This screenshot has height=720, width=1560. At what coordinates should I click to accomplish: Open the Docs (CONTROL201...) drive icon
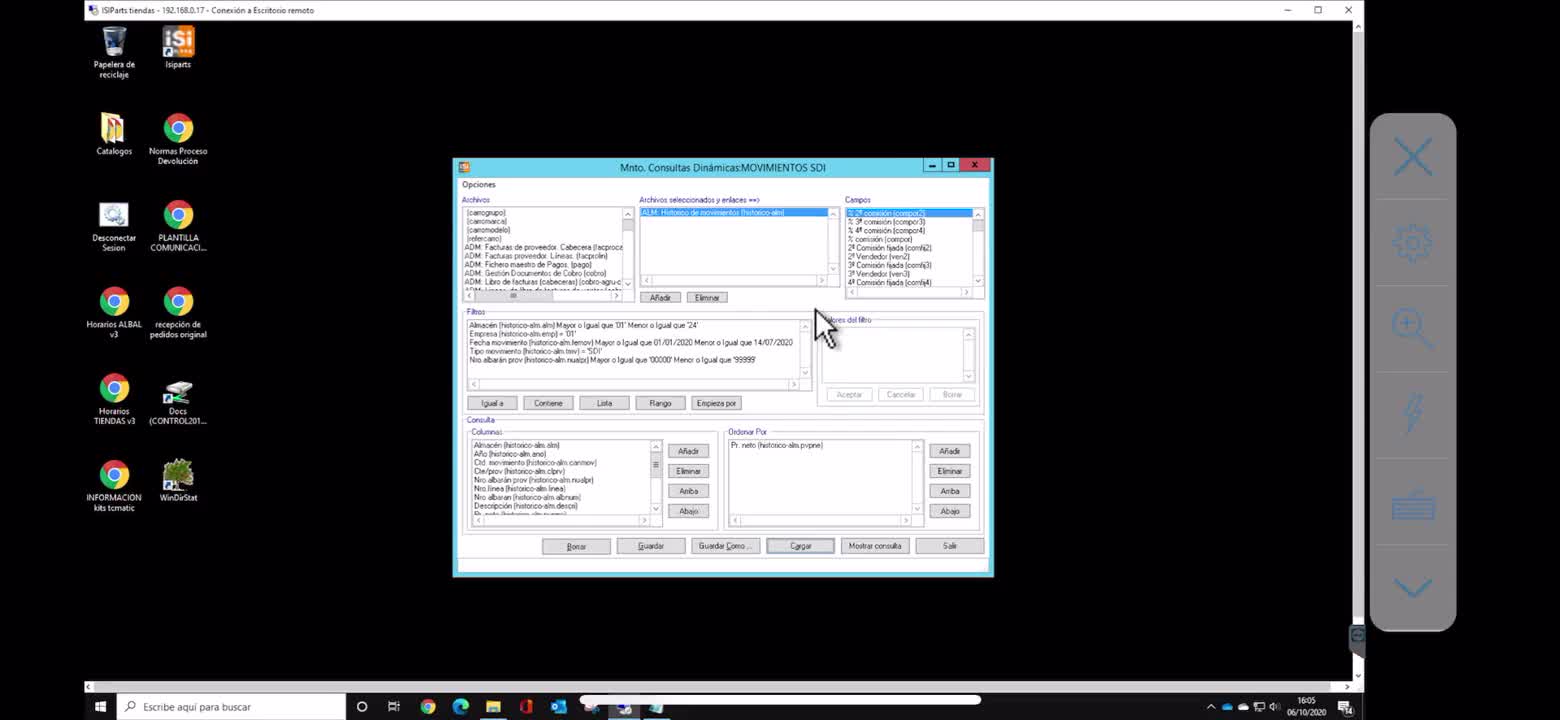point(178,400)
